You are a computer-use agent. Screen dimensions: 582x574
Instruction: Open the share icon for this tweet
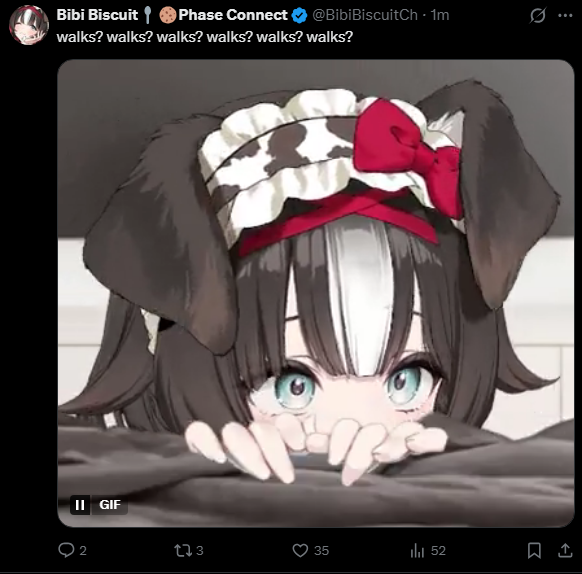(565, 550)
